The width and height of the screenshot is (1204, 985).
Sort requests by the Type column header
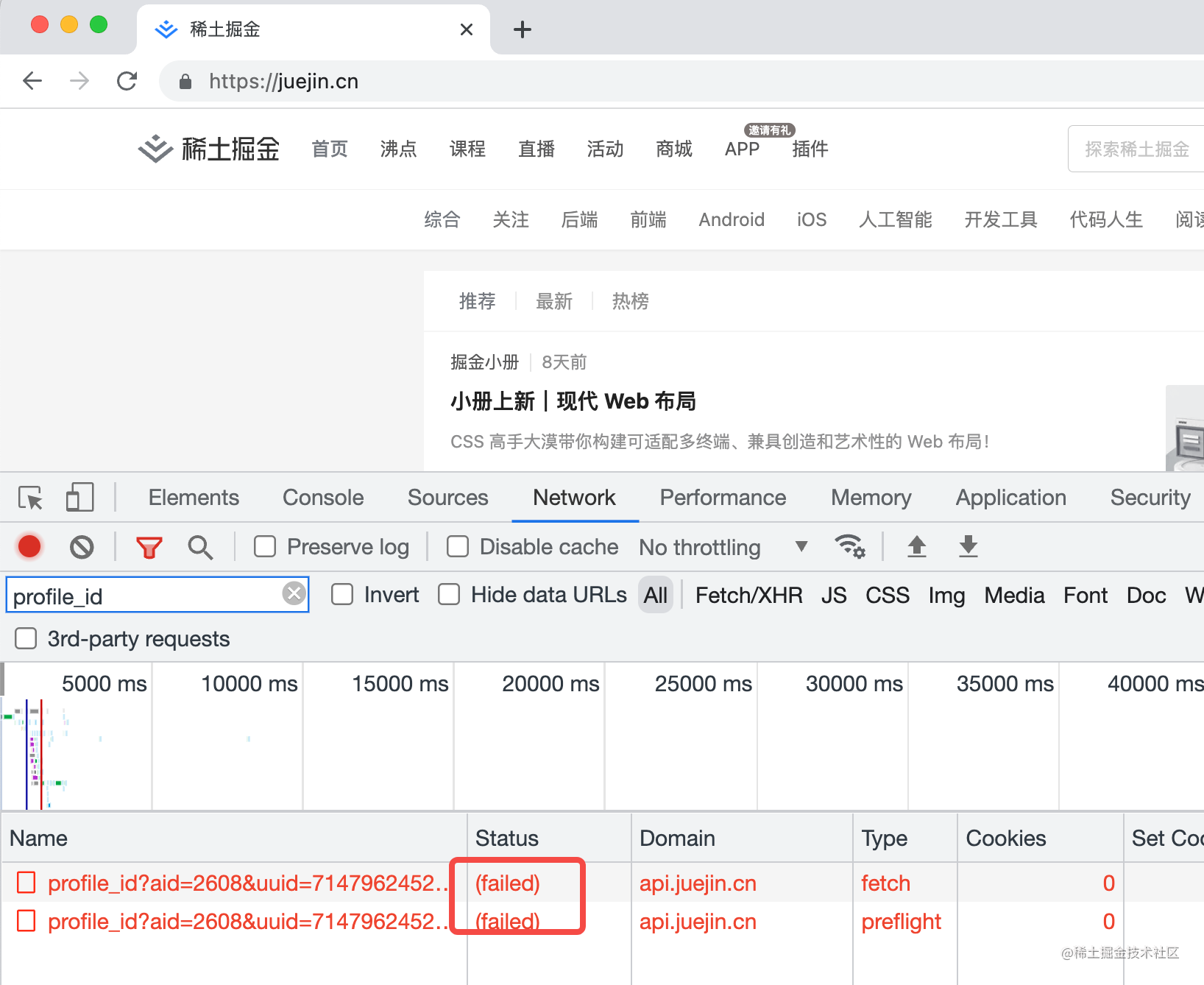click(905, 838)
